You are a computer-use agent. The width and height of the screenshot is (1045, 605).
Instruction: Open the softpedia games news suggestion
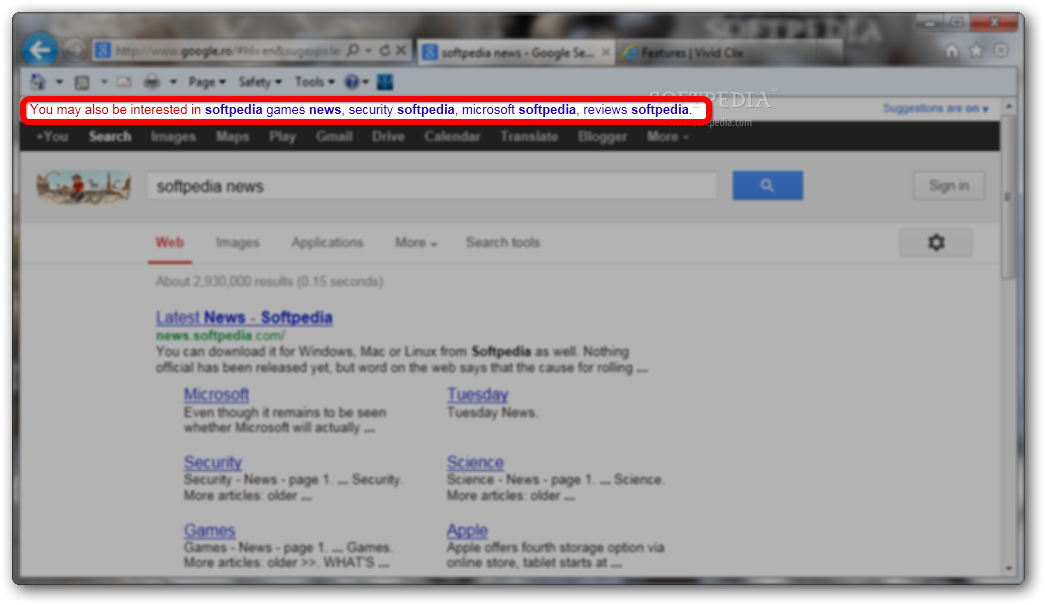(x=273, y=109)
